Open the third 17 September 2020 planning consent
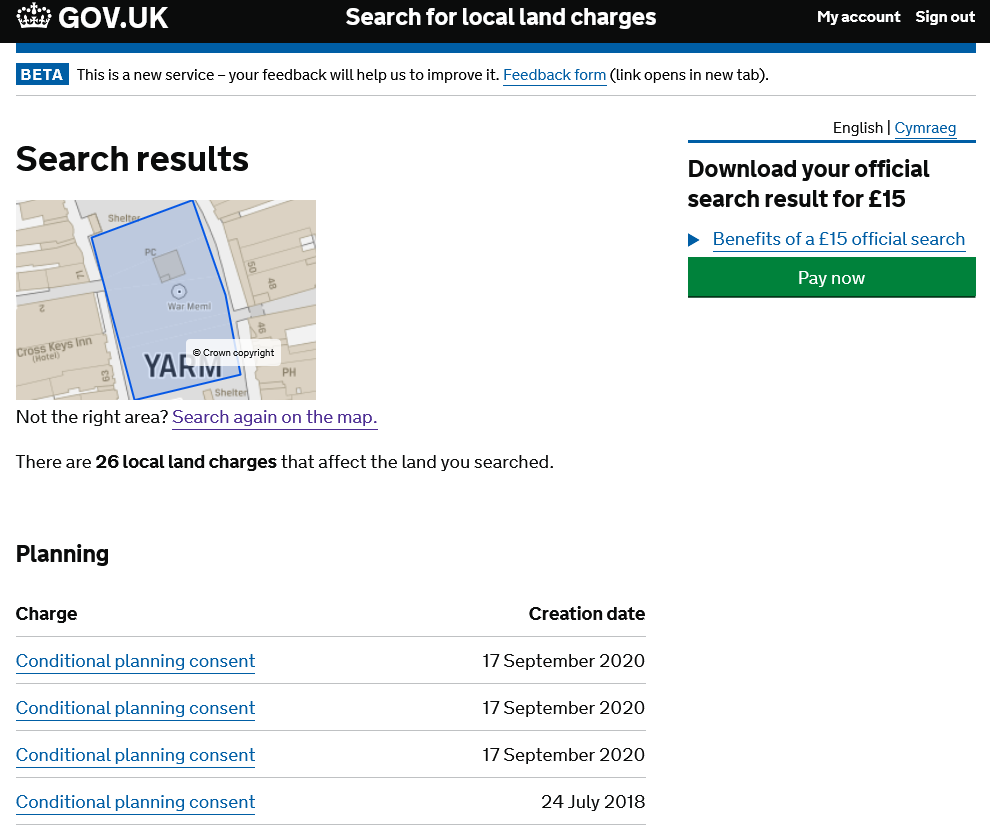Image resolution: width=990 pixels, height=835 pixels. (135, 755)
